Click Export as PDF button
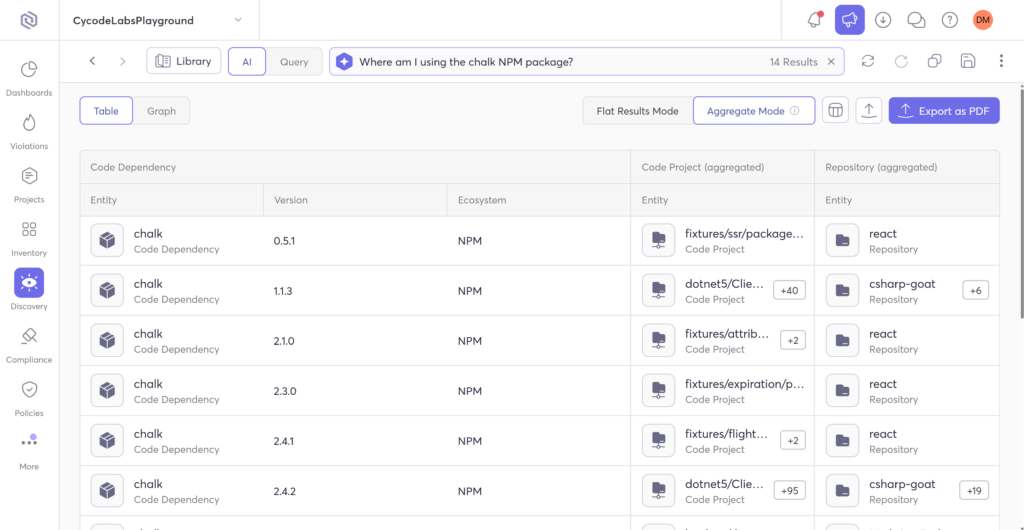Screen dimensions: 1024x530 pyautogui.click(x=944, y=111)
